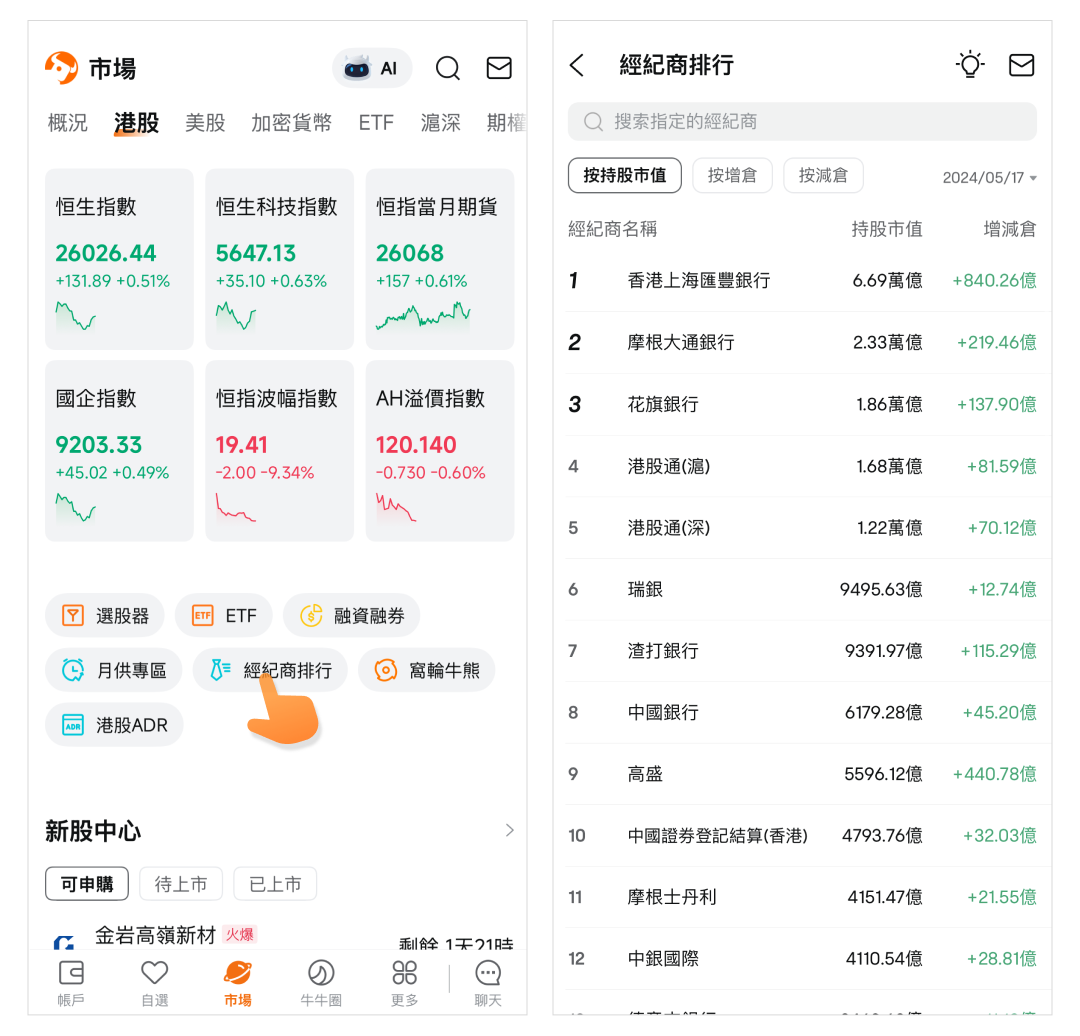Viewport: 1080px width, 1036px height.
Task: Switch sorting to 按增倉
Action: pos(733,176)
